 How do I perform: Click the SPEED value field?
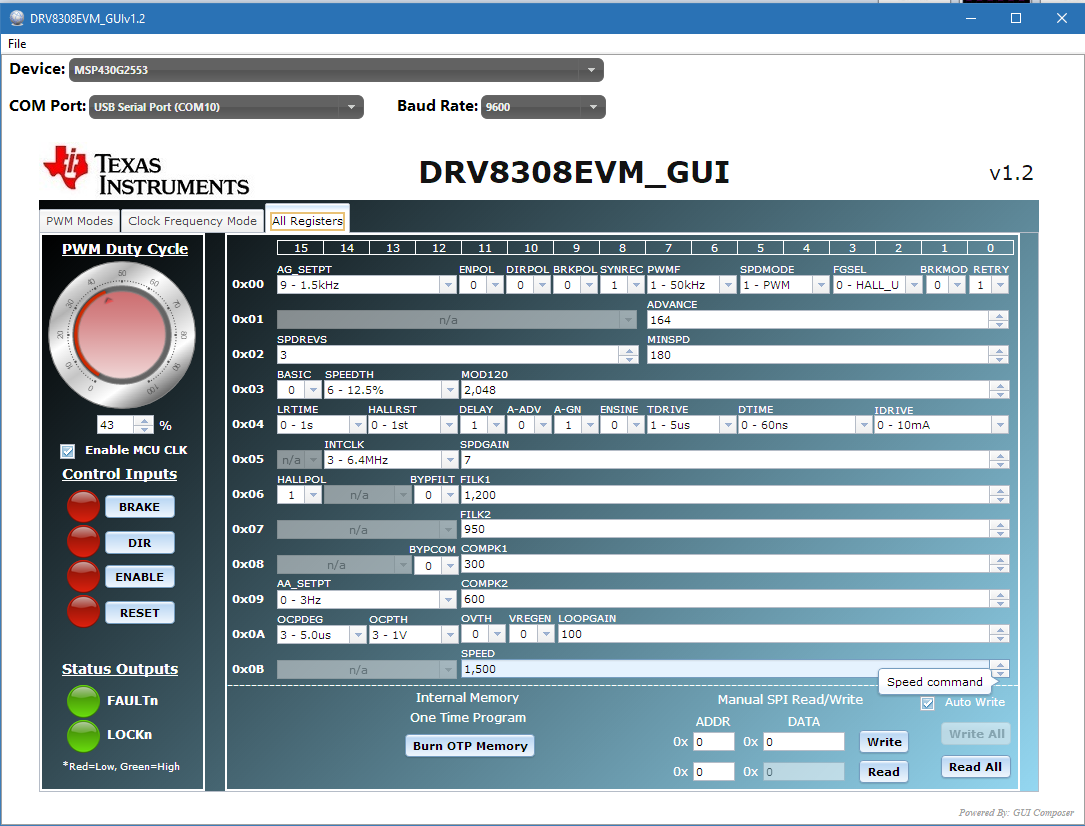click(725, 669)
